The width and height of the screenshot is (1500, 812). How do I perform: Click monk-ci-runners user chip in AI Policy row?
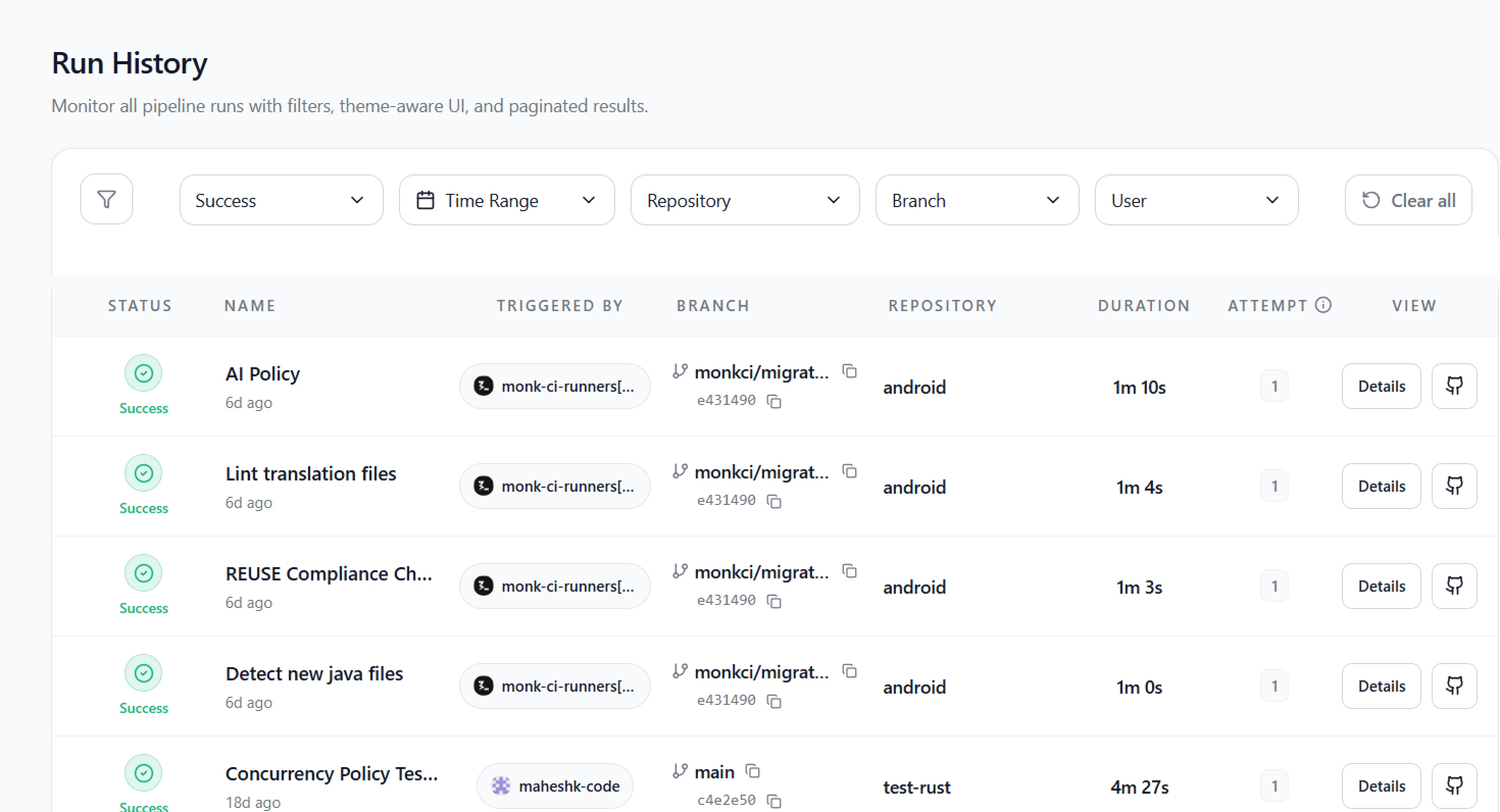click(555, 386)
